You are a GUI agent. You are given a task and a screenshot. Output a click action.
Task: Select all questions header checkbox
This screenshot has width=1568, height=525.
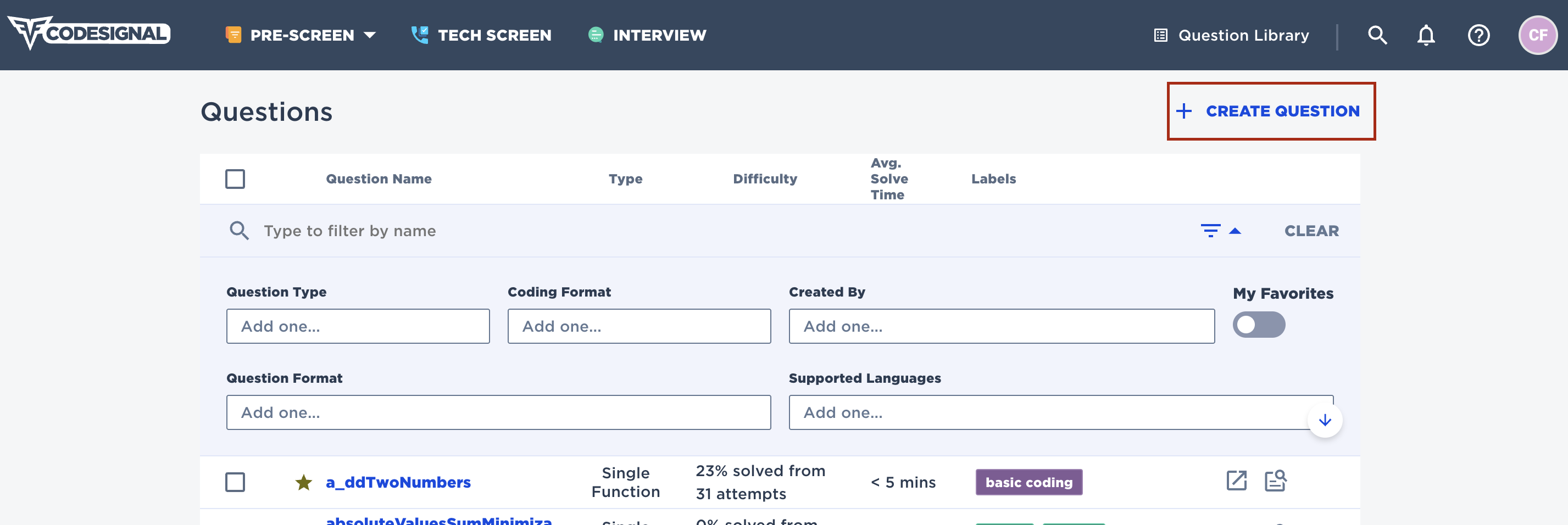(x=235, y=179)
